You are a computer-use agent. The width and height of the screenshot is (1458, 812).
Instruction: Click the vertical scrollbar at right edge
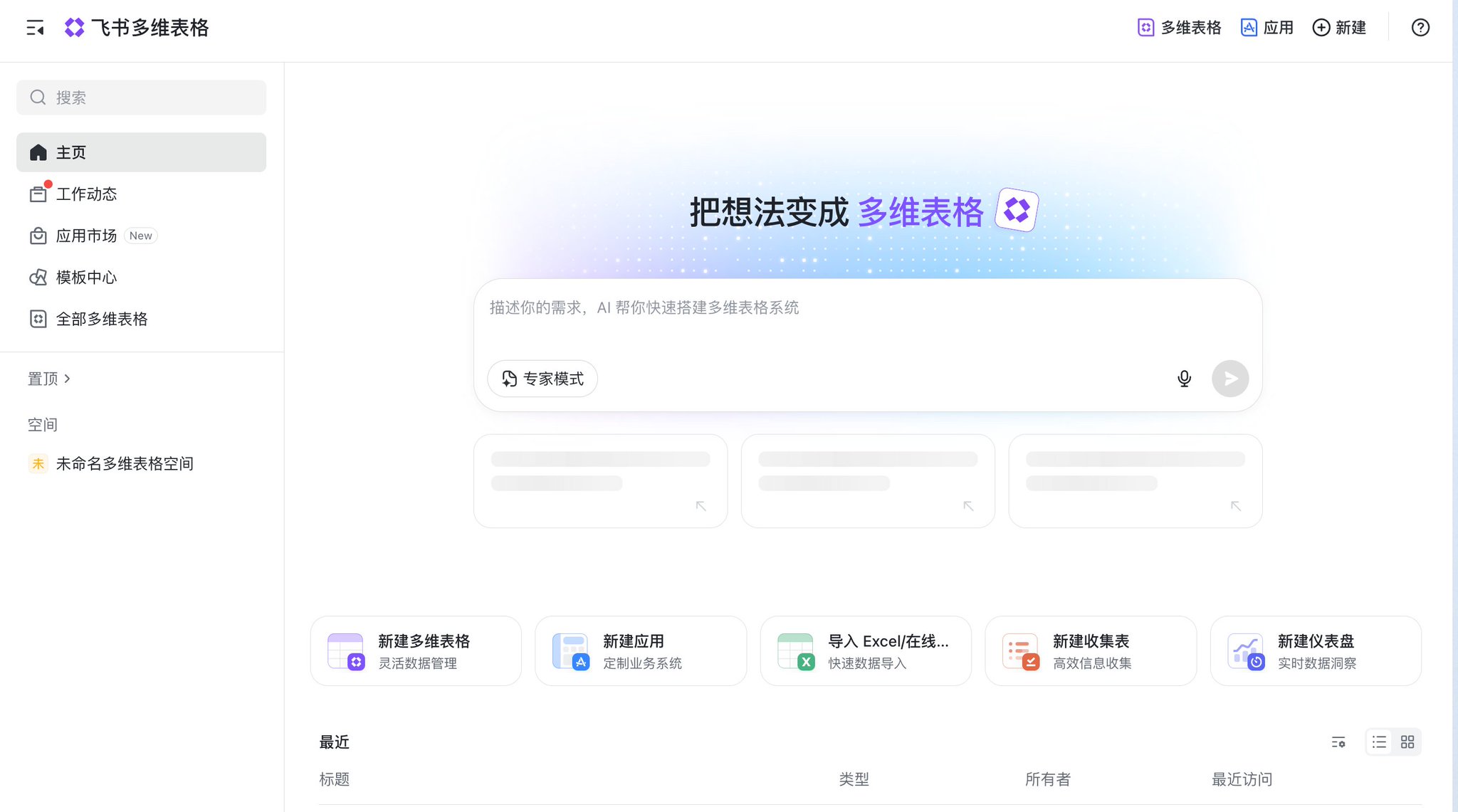point(1454,406)
